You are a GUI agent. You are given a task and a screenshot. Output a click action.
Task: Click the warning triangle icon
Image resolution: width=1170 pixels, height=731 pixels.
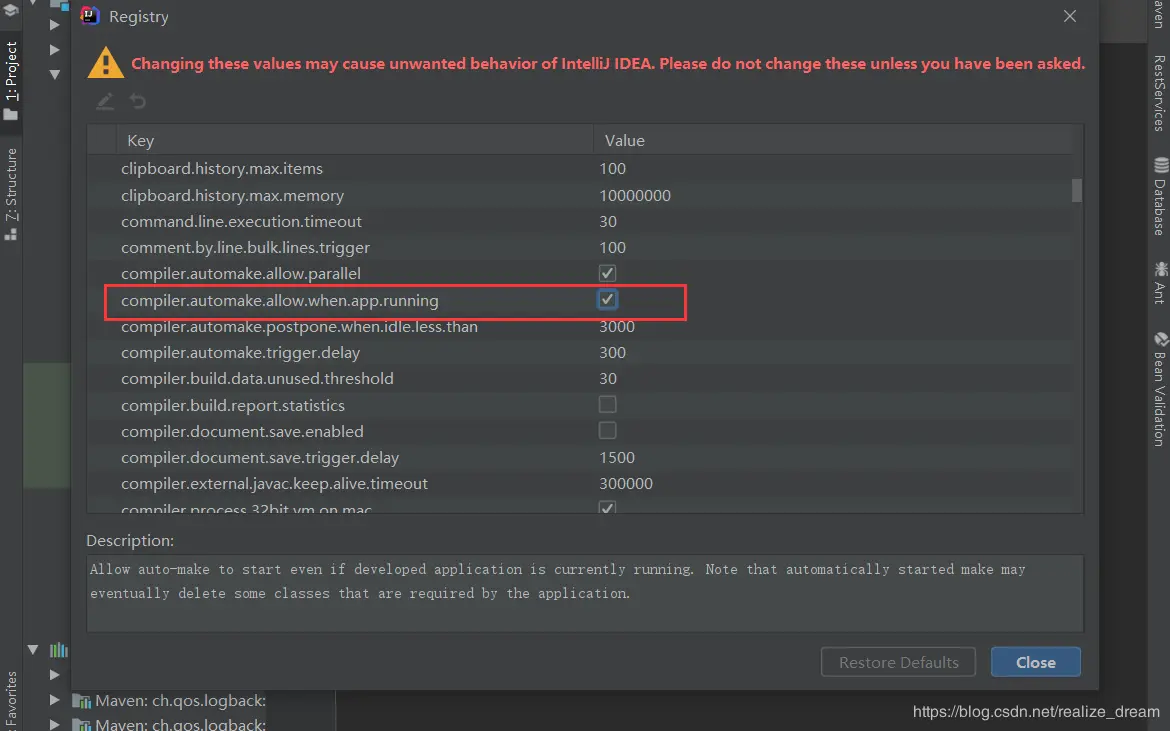click(x=105, y=63)
